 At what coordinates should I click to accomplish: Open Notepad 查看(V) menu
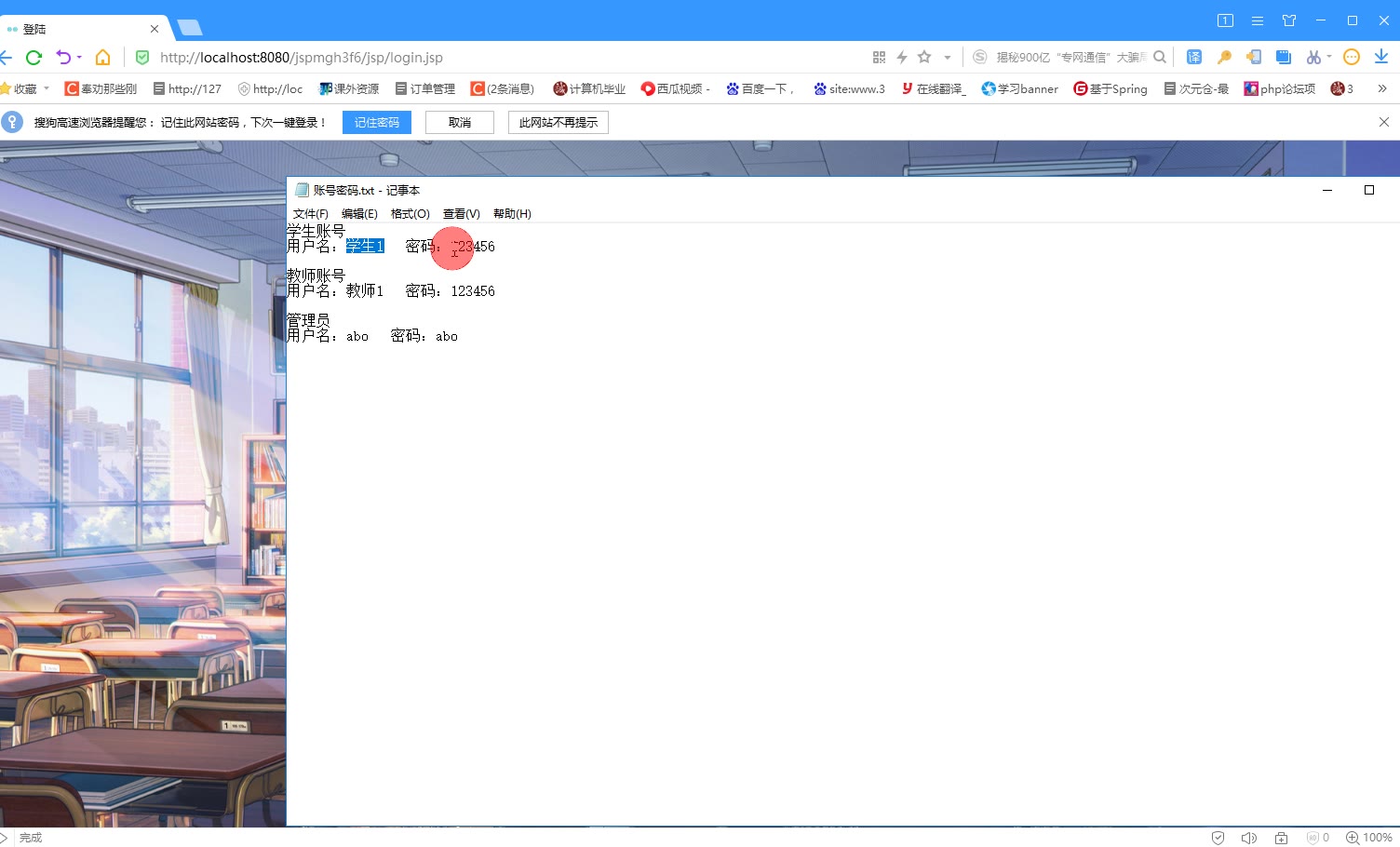click(x=462, y=214)
